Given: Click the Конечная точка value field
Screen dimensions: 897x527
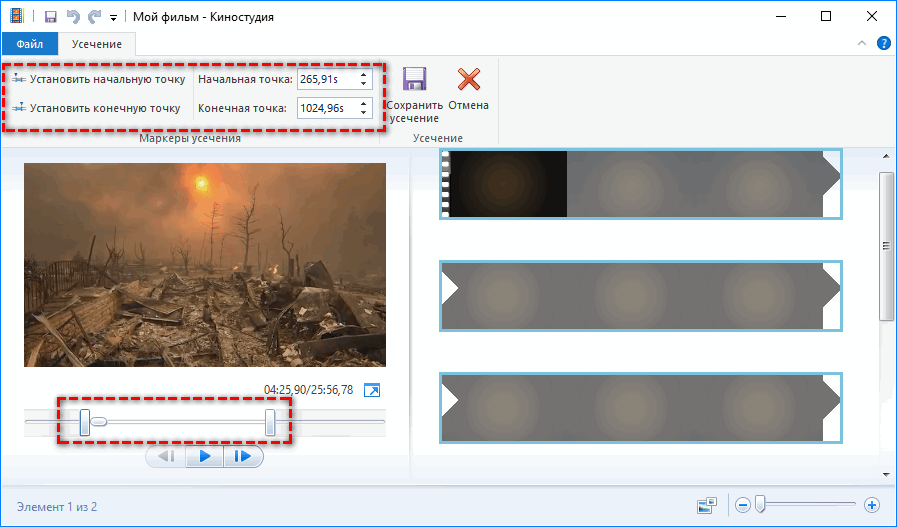Looking at the screenshot, I should point(327,108).
